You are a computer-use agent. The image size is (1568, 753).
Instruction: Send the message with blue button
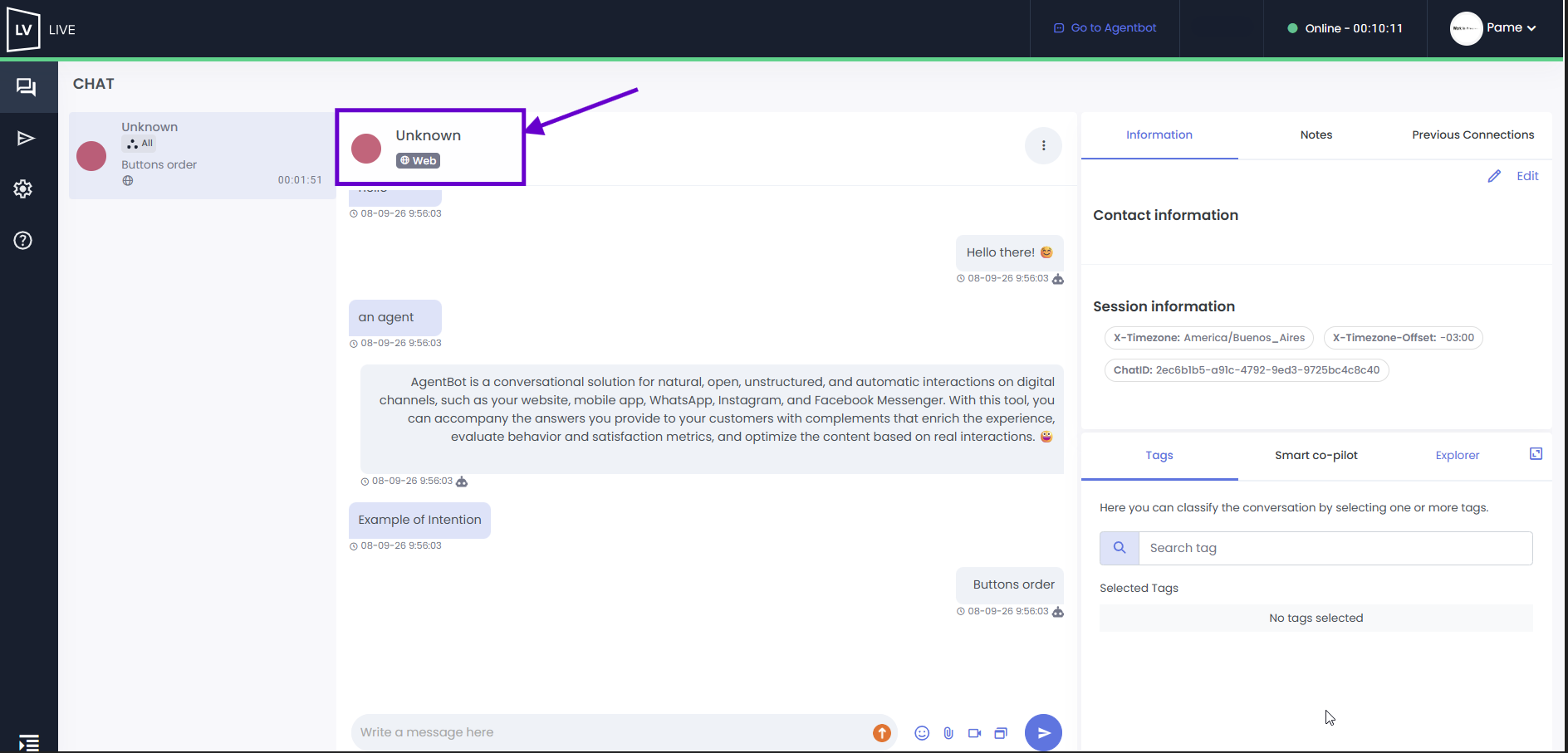(x=1043, y=732)
